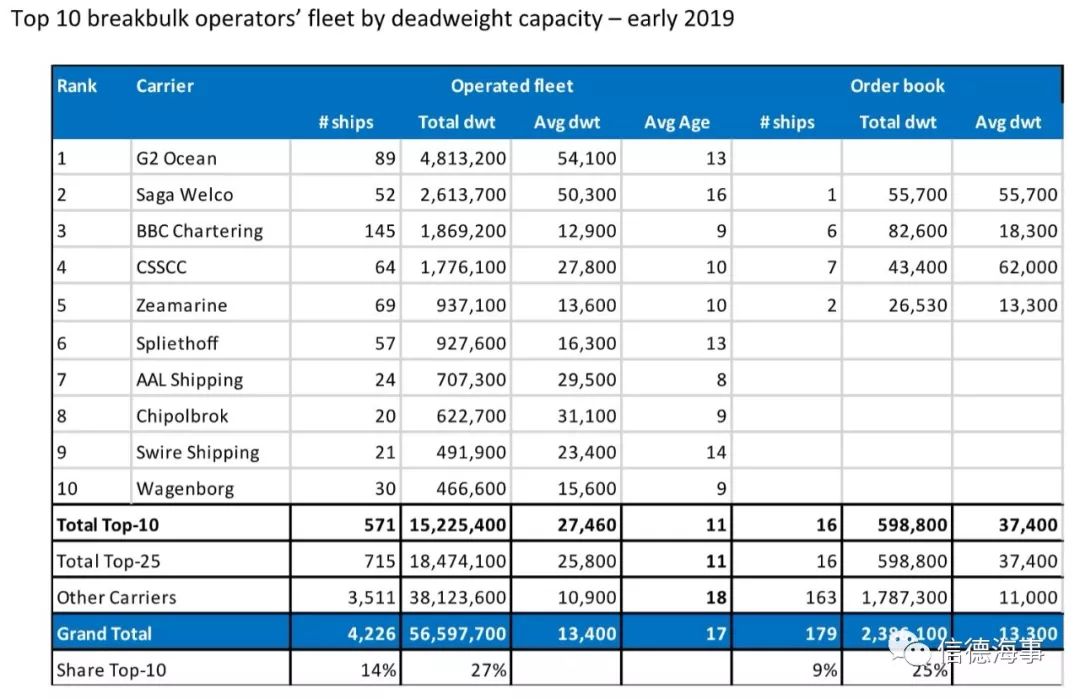Viewport: 1080px width, 699px height.
Task: Select the 'Zeamarine' carrier name
Action: pyautogui.click(x=181, y=305)
